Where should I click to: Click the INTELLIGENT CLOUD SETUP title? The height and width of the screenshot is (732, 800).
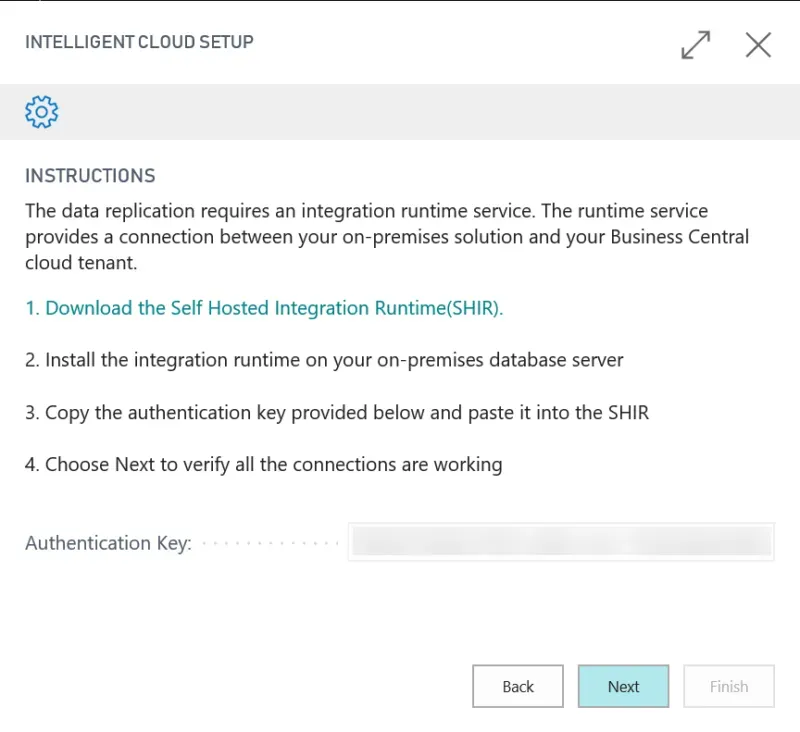coord(139,42)
